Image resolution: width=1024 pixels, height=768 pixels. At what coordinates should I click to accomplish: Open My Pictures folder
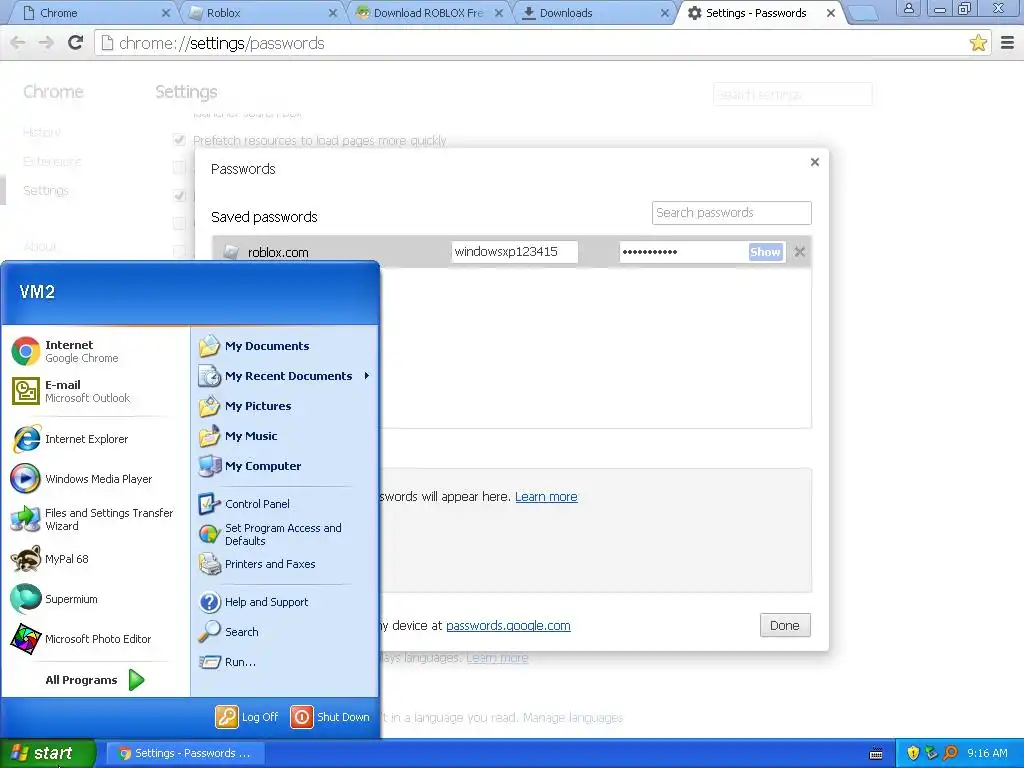click(x=245, y=406)
